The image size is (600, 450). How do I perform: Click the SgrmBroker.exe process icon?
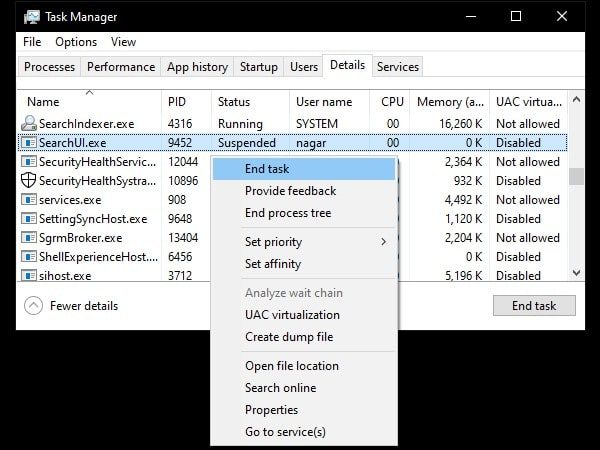(28, 238)
